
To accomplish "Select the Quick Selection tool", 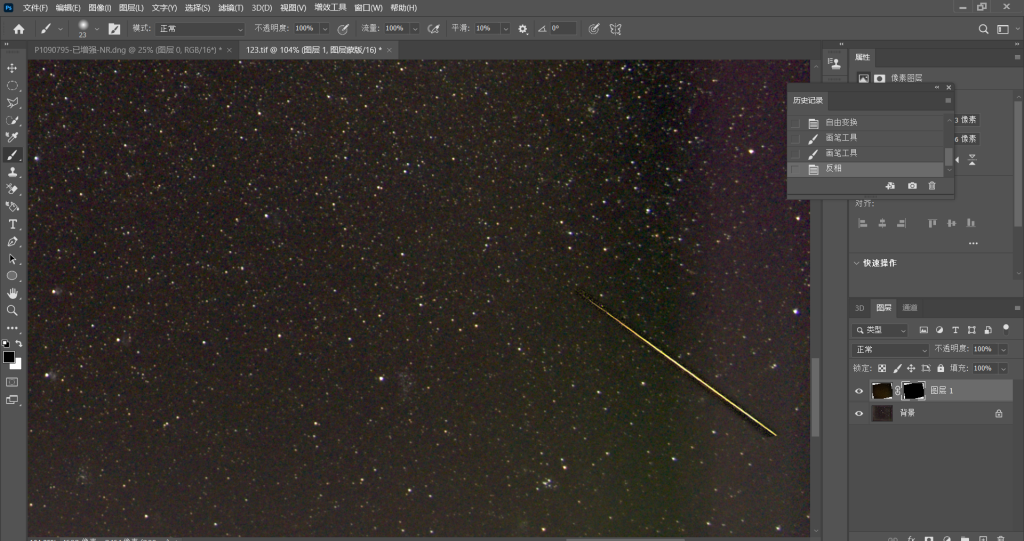I will [12, 120].
